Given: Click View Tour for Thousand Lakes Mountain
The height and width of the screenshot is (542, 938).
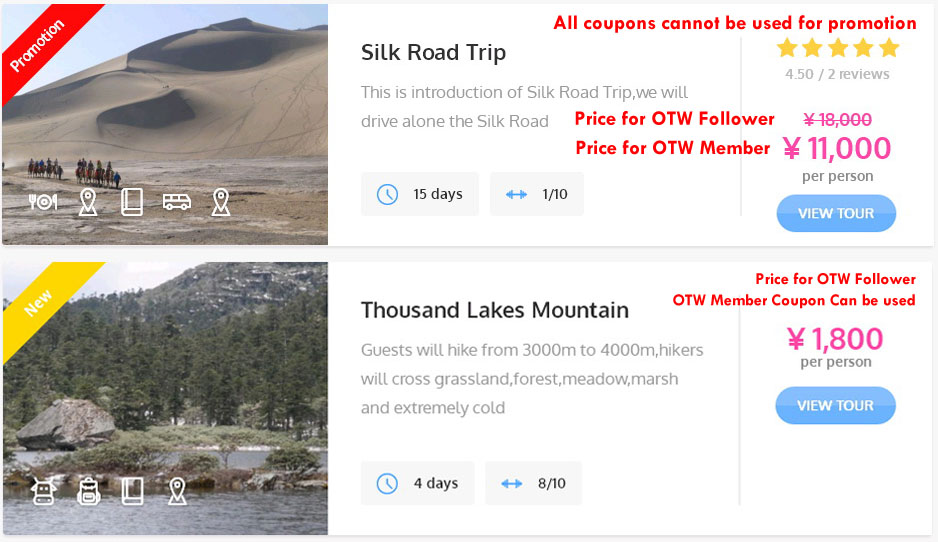Looking at the screenshot, I should 835,405.
